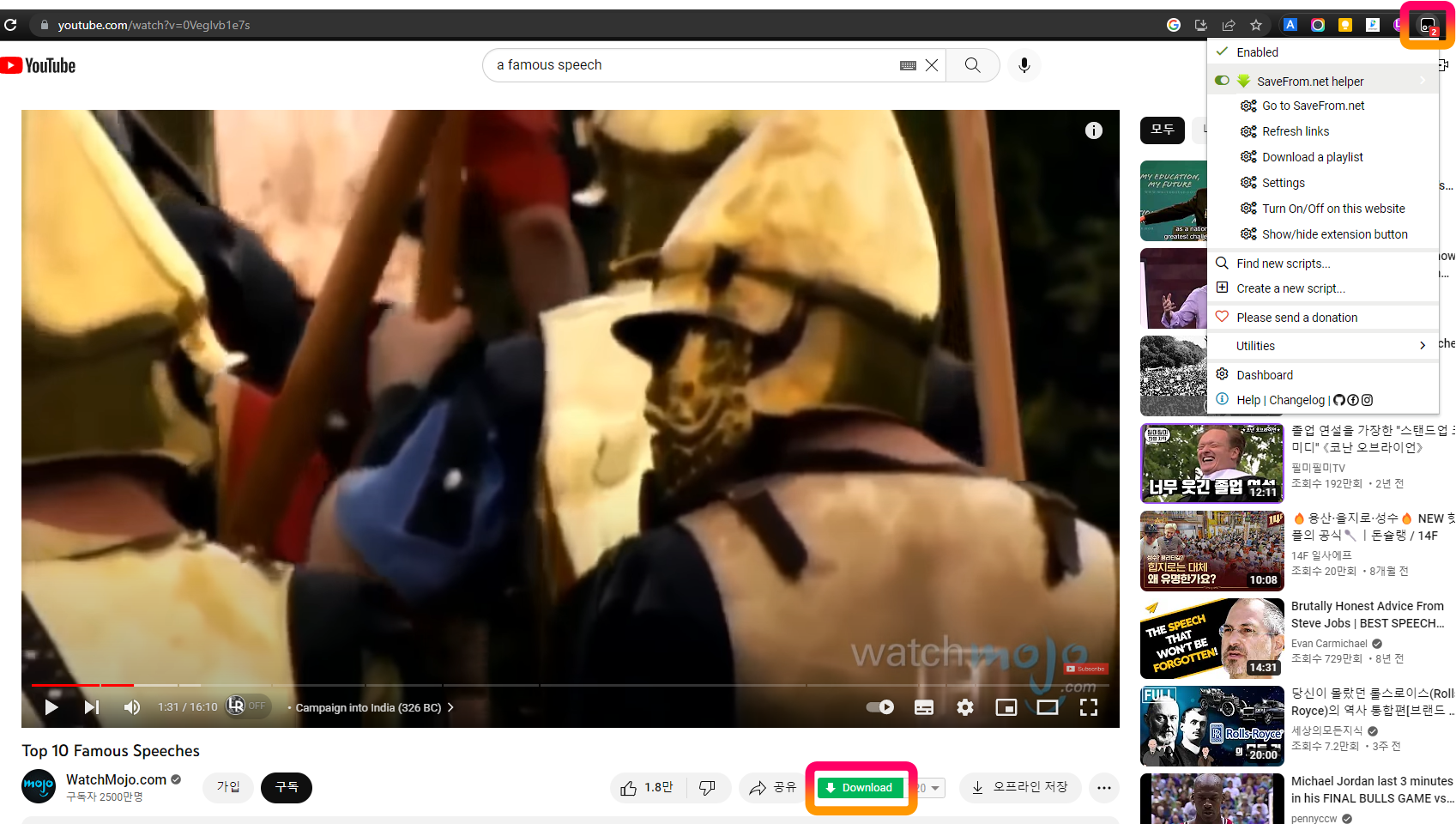Open the 'Brutally Honest Advice From Steve Jobs' title

click(x=1368, y=615)
